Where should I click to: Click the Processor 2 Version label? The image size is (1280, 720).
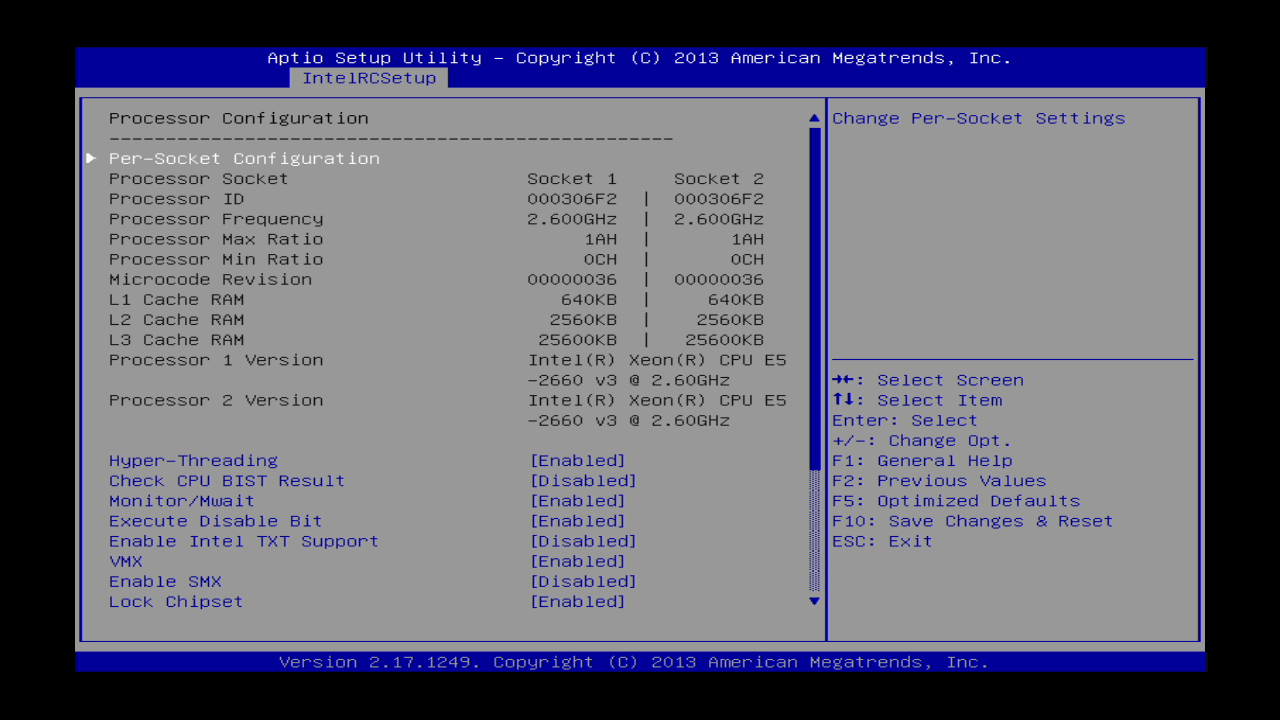[x=216, y=400]
